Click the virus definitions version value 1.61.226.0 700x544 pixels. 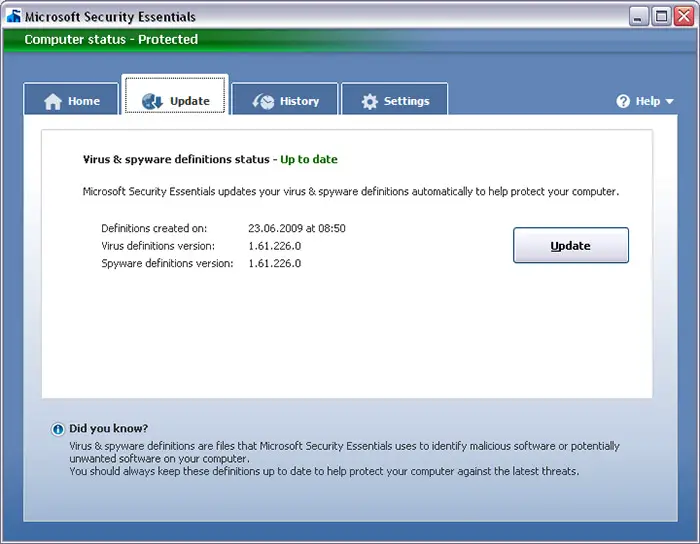coord(275,246)
